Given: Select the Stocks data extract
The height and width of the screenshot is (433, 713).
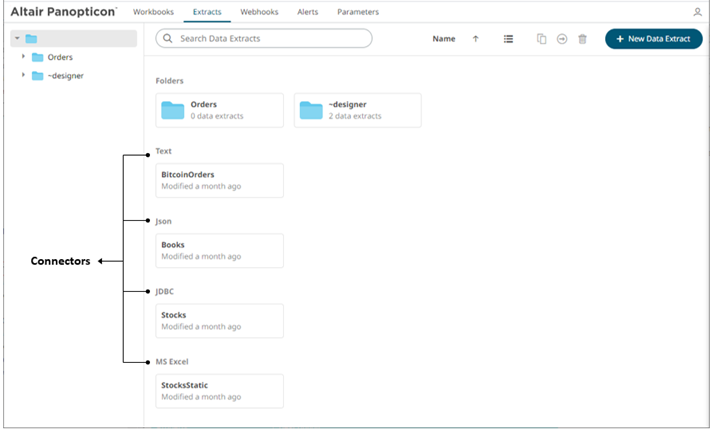Looking at the screenshot, I should 220,321.
